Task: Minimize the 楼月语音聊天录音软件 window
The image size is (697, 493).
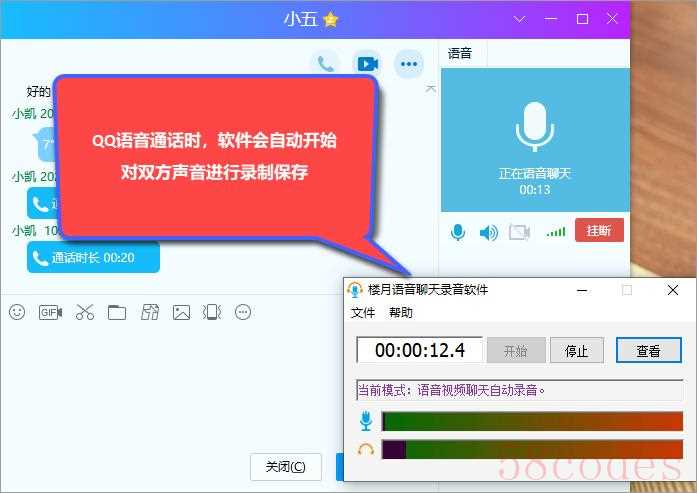Action: (582, 290)
